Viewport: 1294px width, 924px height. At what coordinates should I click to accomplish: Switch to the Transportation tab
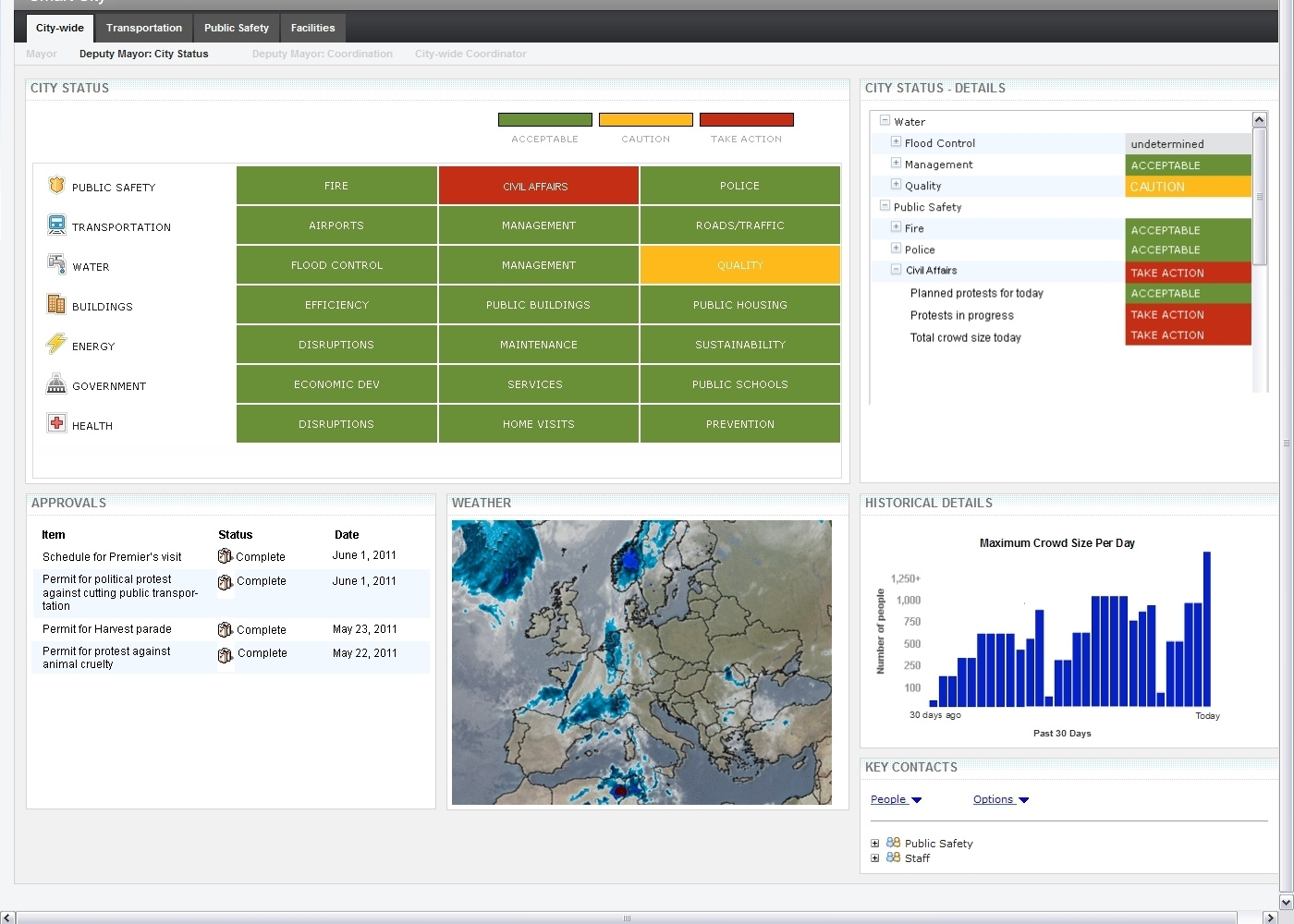tap(143, 28)
